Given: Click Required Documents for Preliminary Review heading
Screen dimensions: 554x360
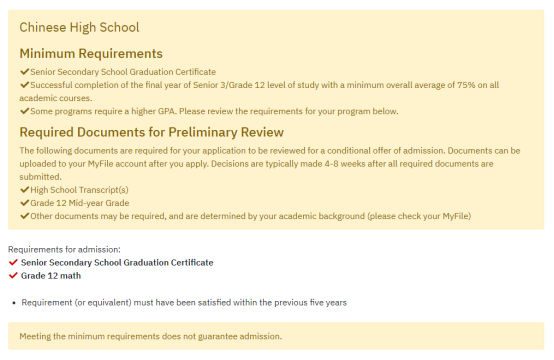Looking at the screenshot, I should (151, 132).
